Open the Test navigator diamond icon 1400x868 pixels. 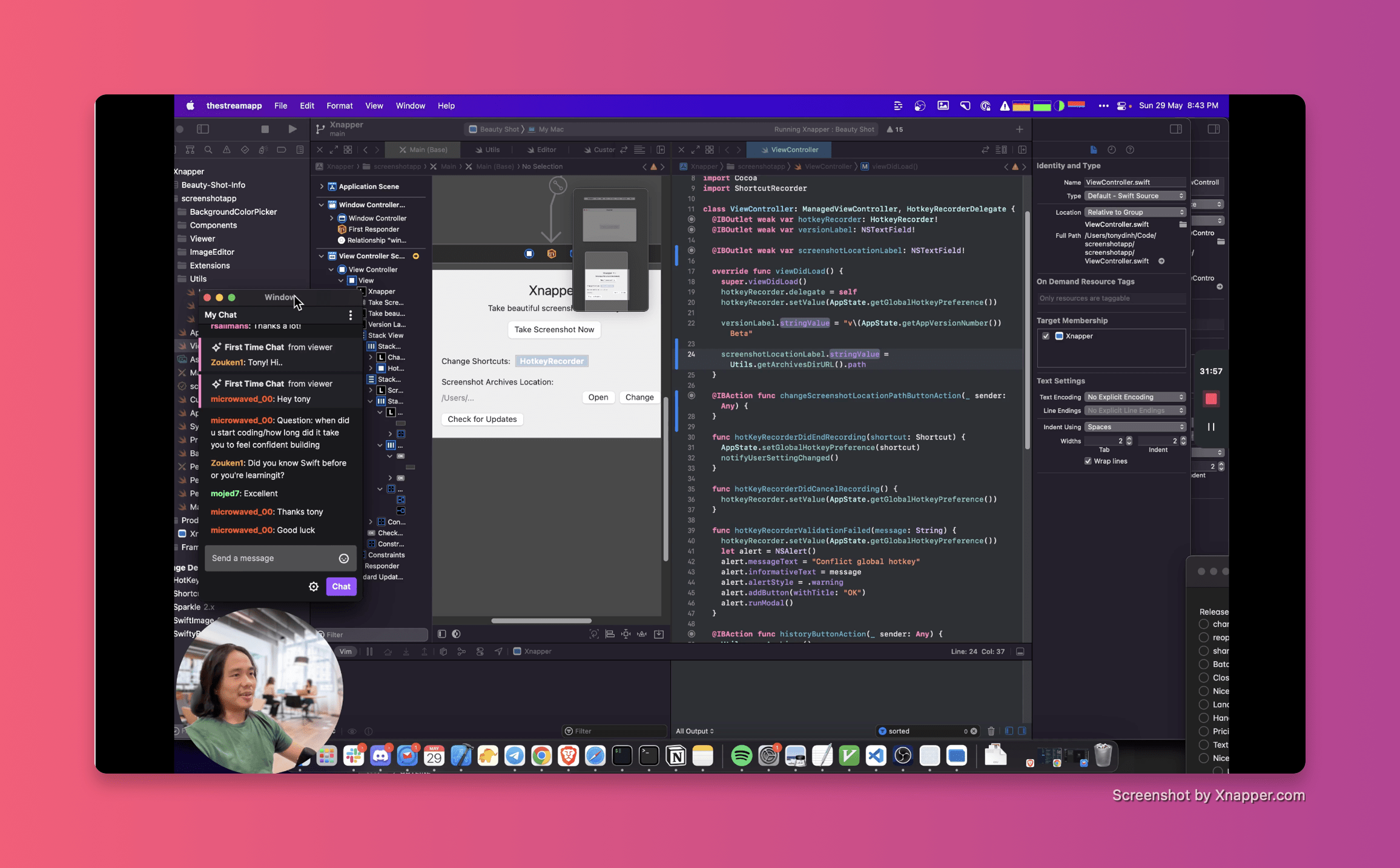[x=245, y=150]
